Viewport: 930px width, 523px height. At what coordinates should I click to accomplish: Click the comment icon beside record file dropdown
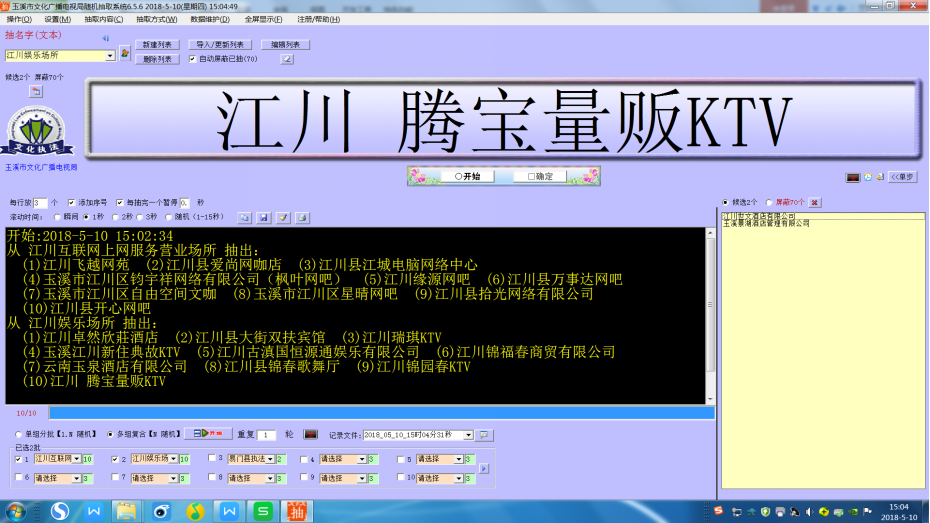tap(484, 435)
